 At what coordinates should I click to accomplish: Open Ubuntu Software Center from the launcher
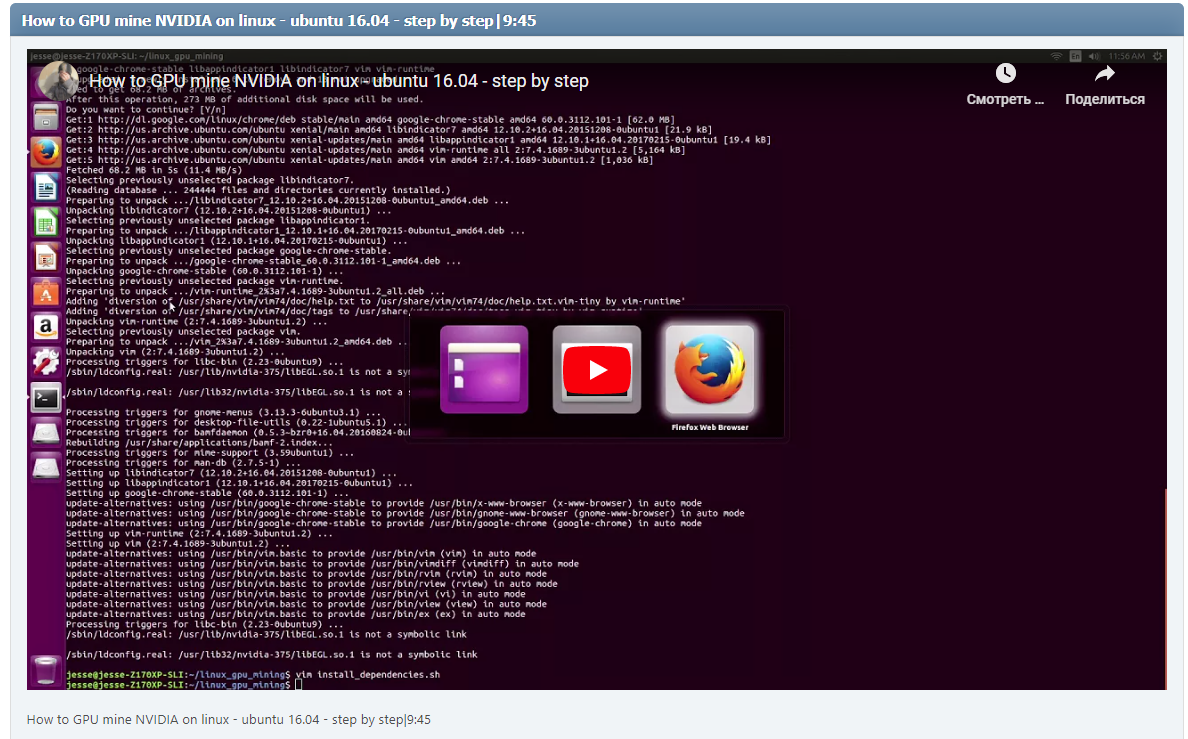(x=46, y=293)
